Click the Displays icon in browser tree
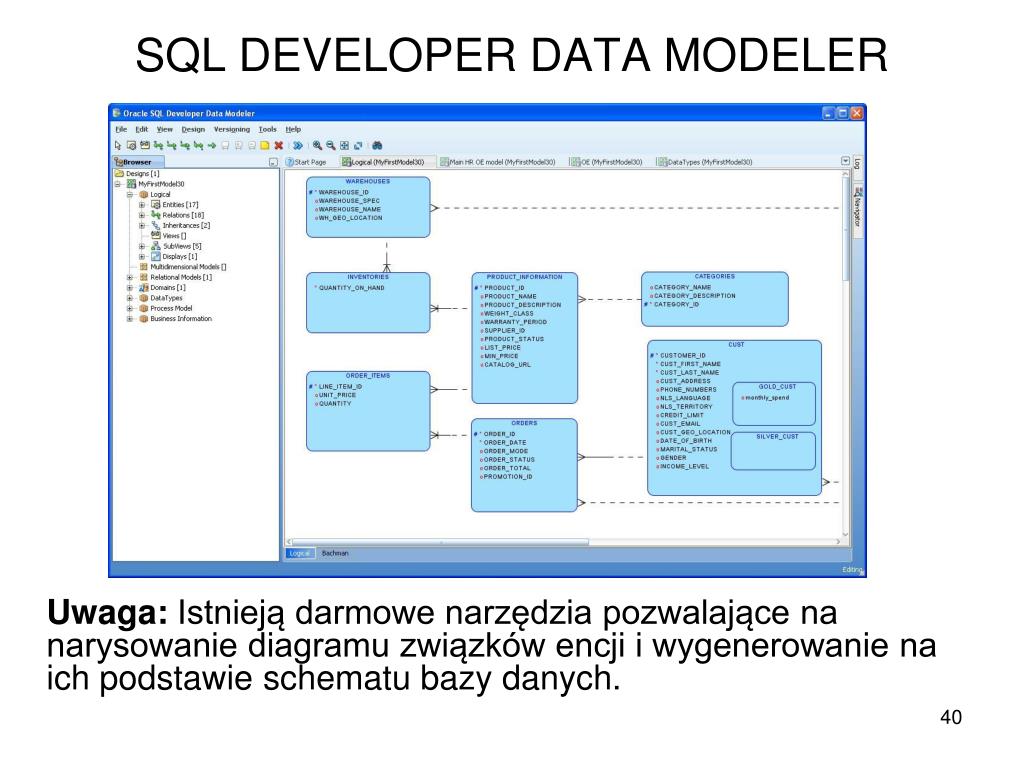1024x768 pixels. coord(155,257)
